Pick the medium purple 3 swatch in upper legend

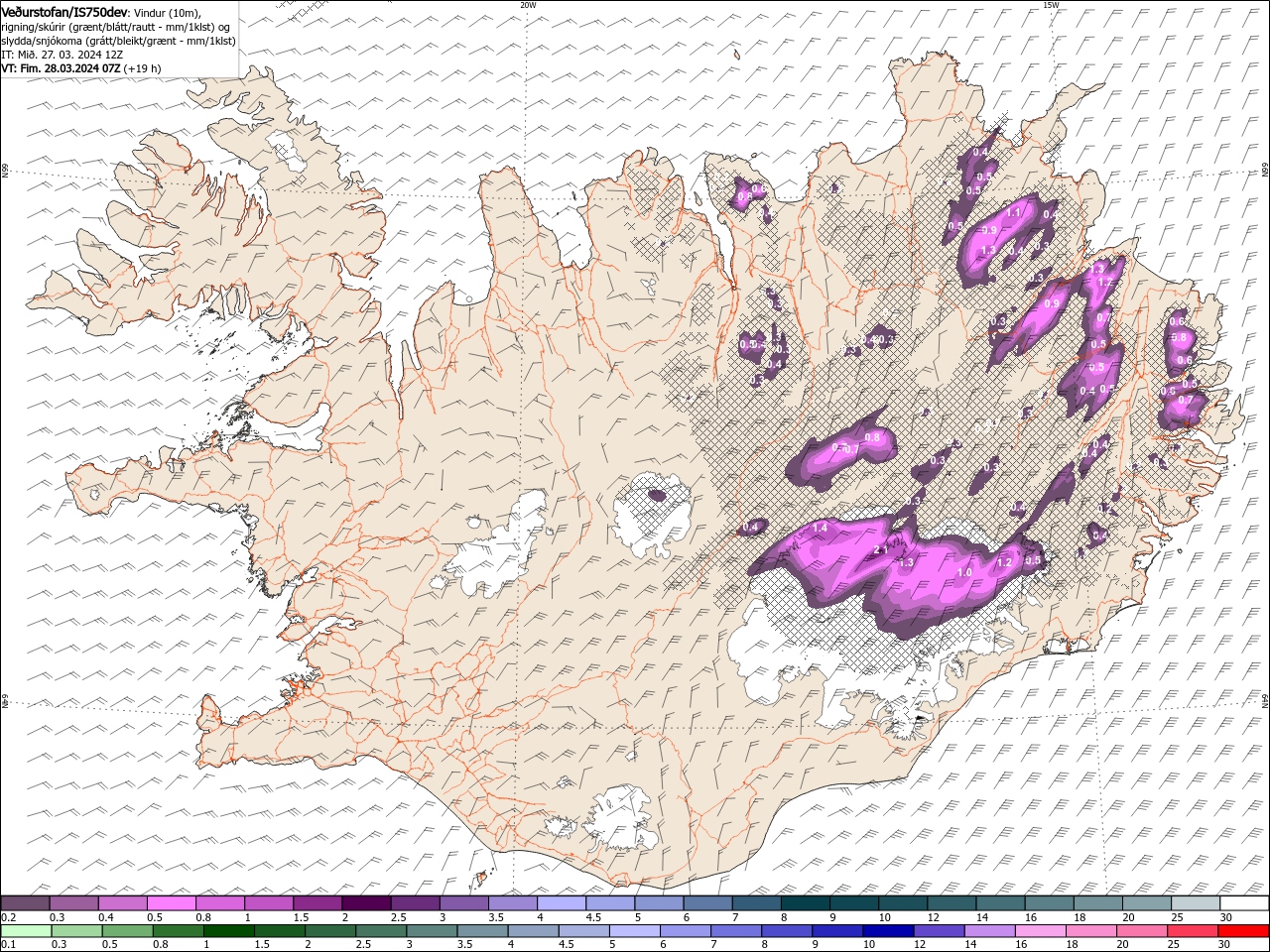tap(464, 903)
